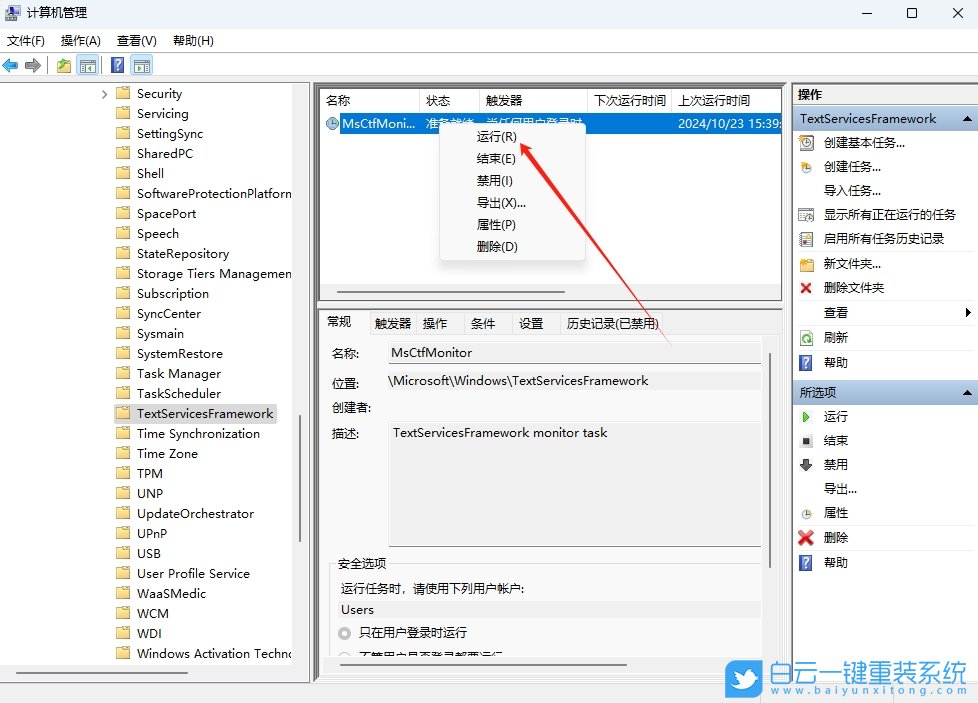Open the 查看 menu
The width and height of the screenshot is (978, 703).
pyautogui.click(x=136, y=40)
